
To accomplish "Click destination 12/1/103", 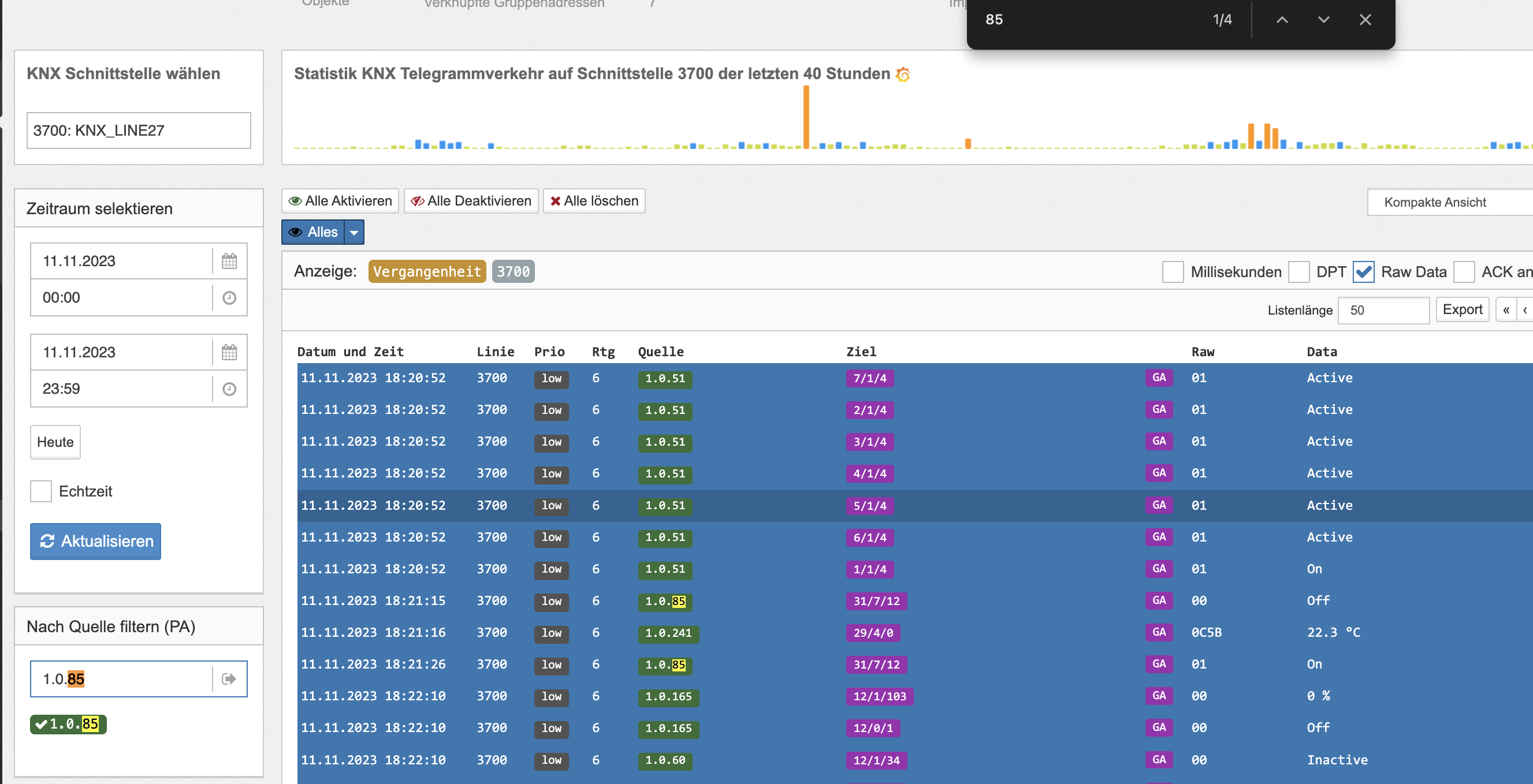I will pos(880,696).
